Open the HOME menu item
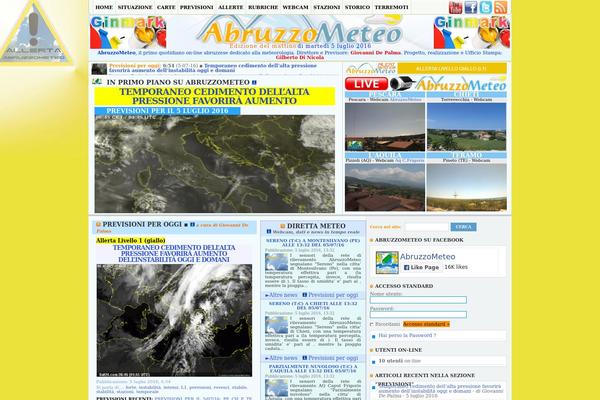 pyautogui.click(x=104, y=7)
